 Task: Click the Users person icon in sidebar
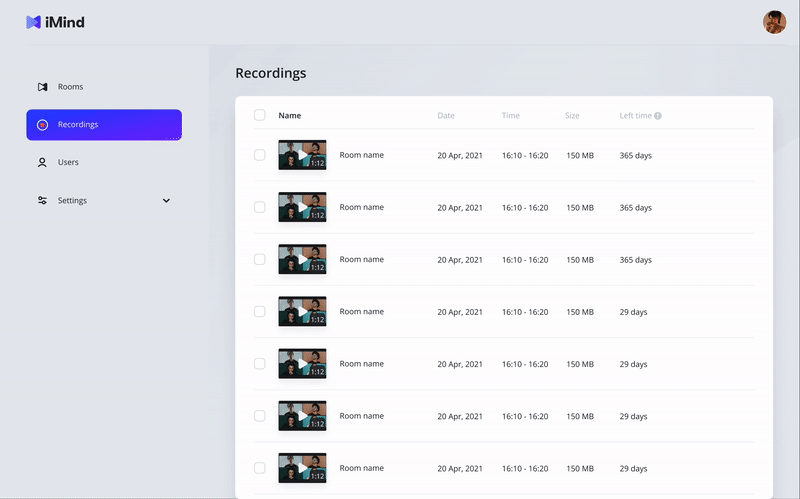click(42, 162)
